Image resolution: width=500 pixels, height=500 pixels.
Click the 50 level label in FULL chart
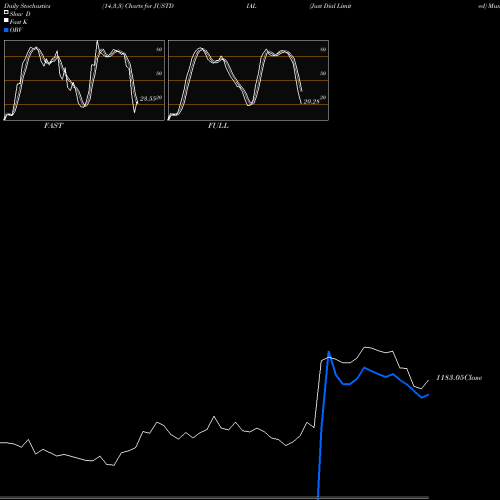[x=323, y=73]
